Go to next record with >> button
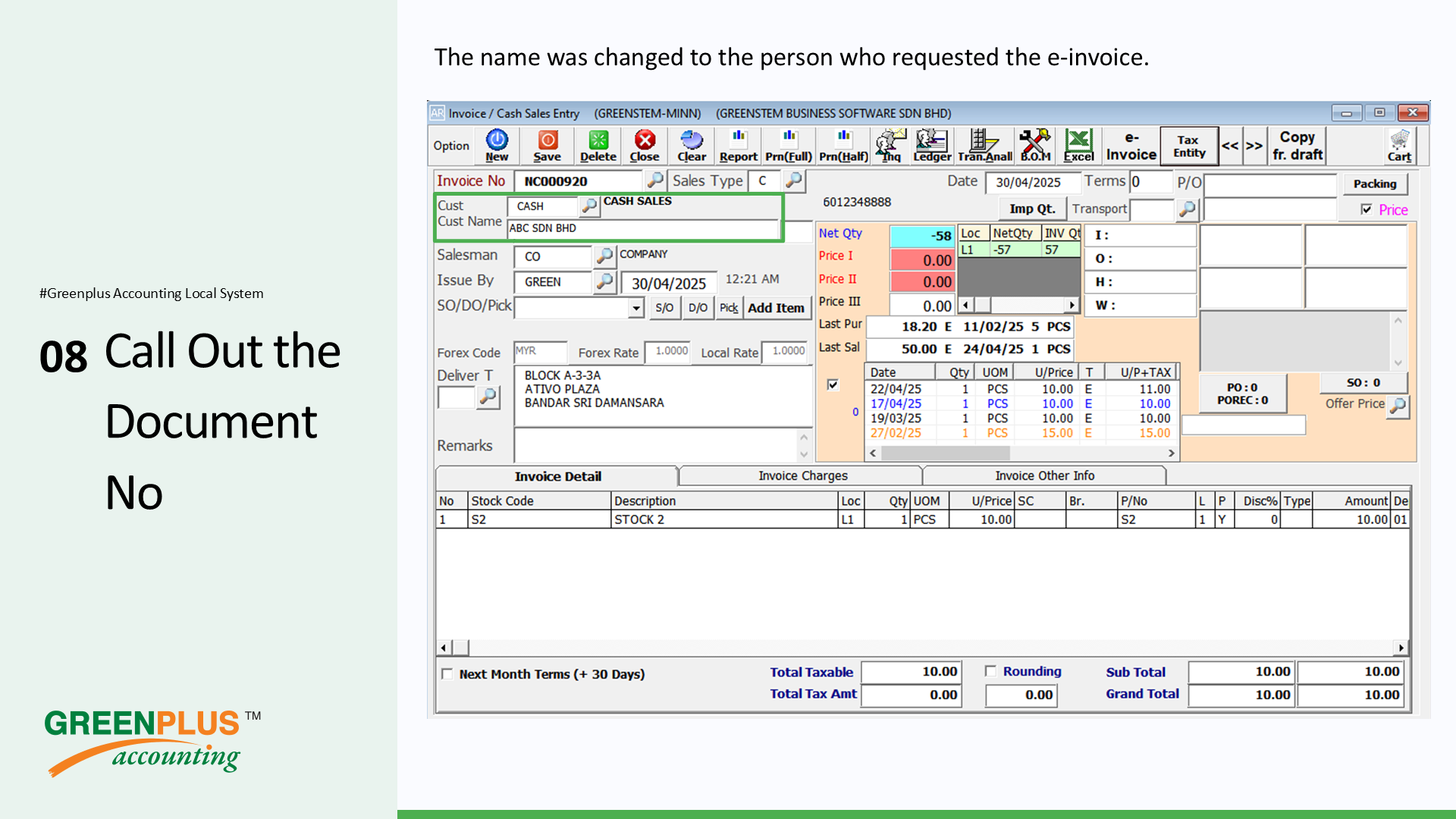1456x819 pixels. (1254, 146)
